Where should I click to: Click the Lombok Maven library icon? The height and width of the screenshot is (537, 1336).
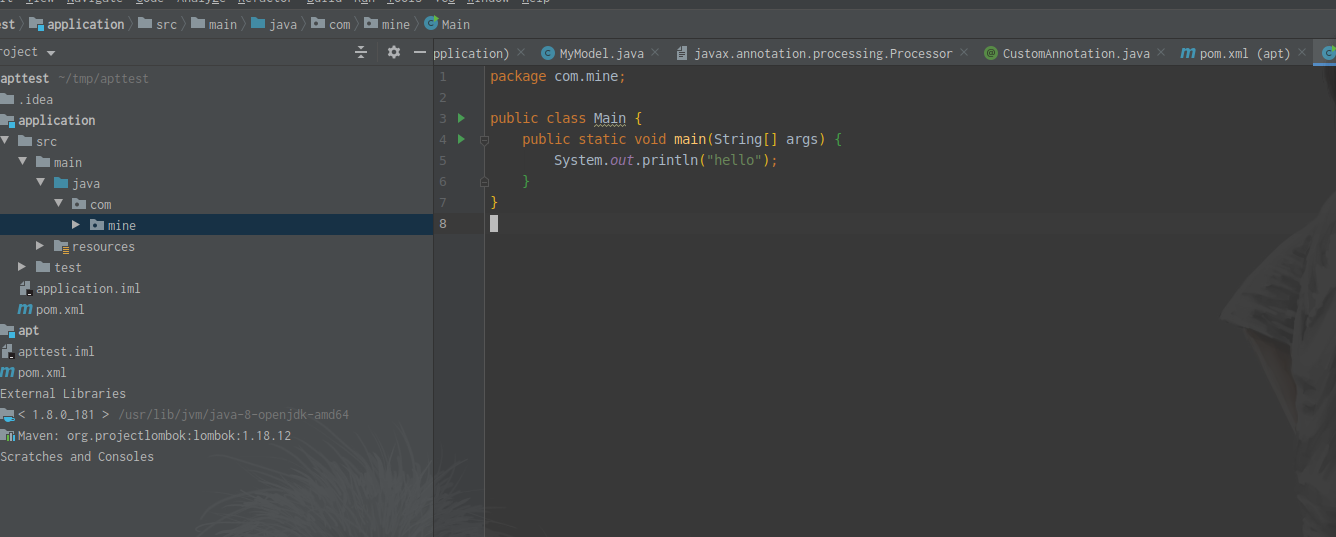point(8,435)
